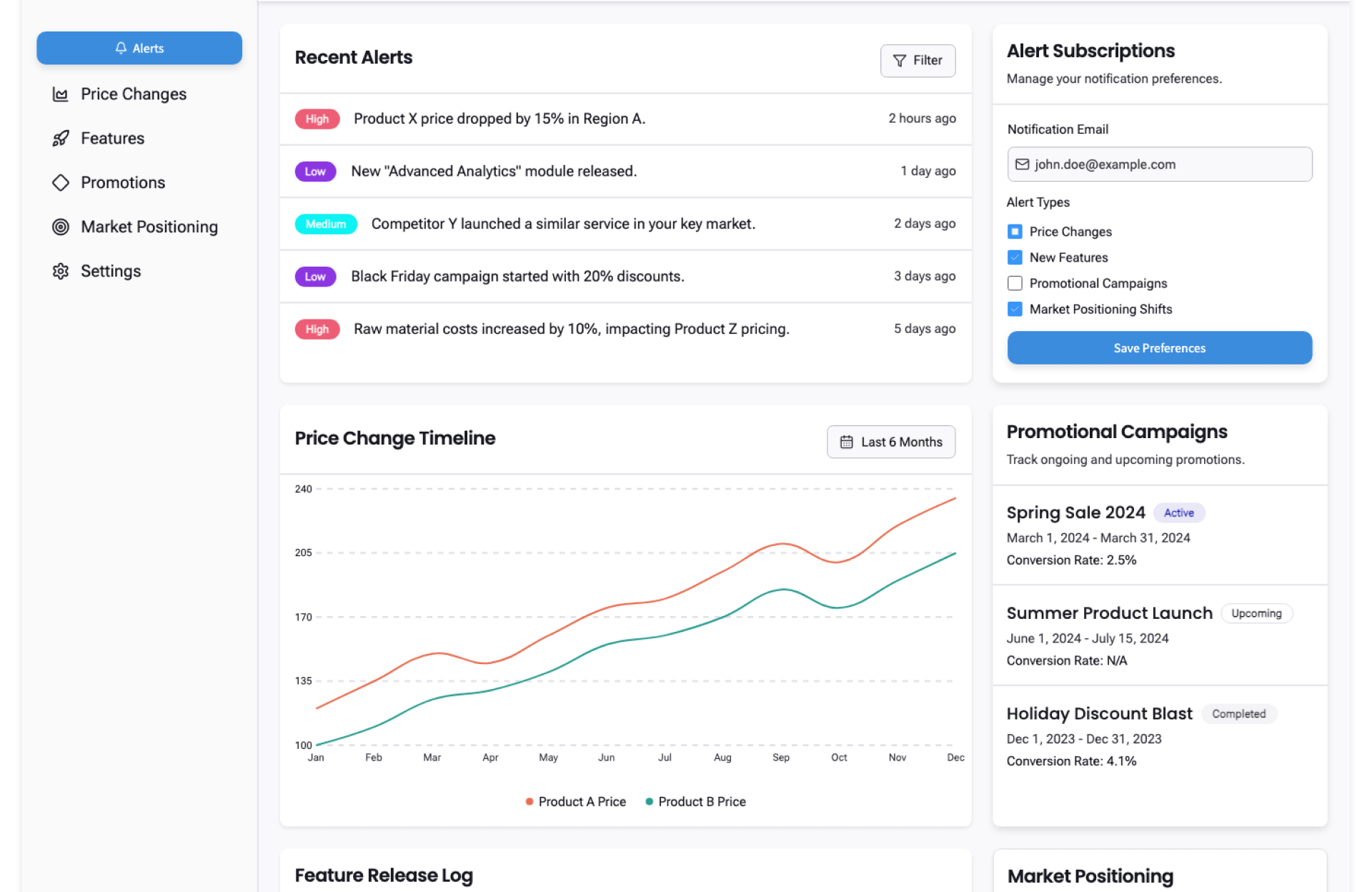Click the bell icon in Alerts button
The width and height of the screenshot is (1372, 892).
point(121,48)
